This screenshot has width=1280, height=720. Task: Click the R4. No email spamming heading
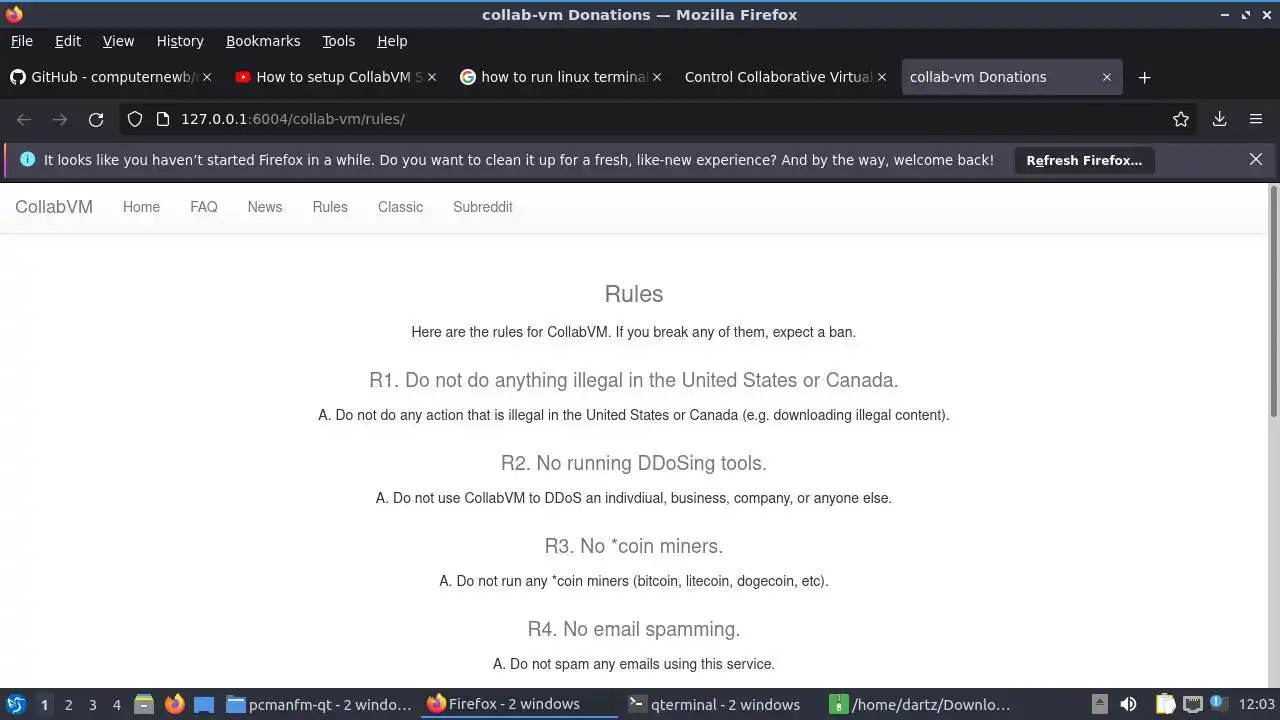pyautogui.click(x=634, y=629)
